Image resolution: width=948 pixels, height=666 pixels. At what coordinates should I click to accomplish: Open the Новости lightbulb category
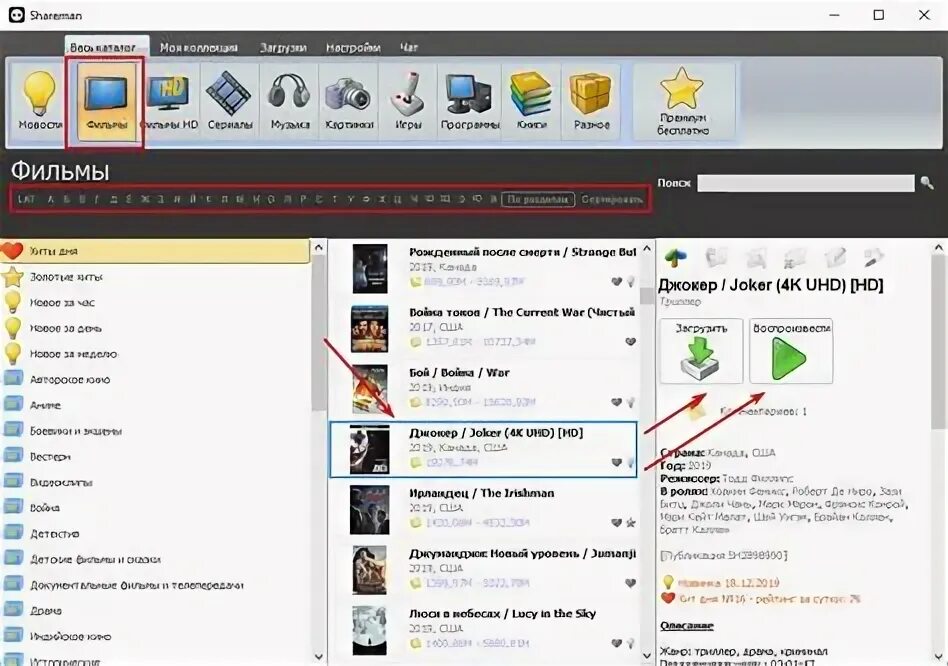tap(39, 102)
